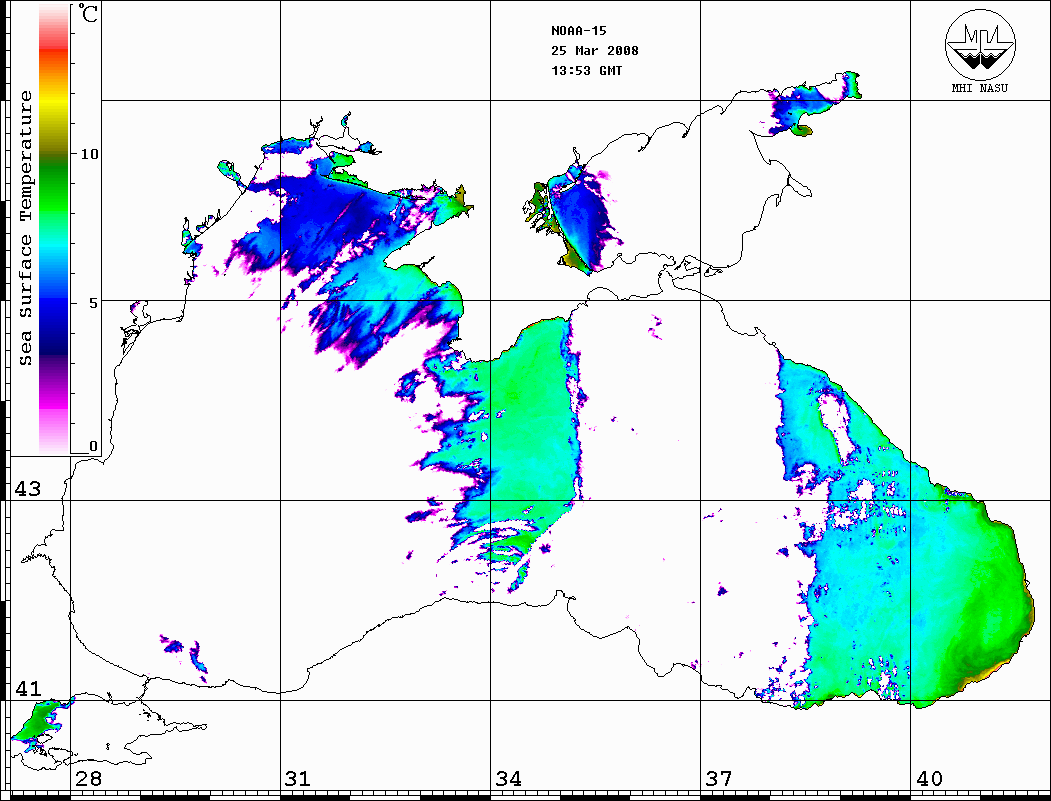Click the 5 mark on temperature scale
The image size is (1051, 801).
[x=93, y=303]
